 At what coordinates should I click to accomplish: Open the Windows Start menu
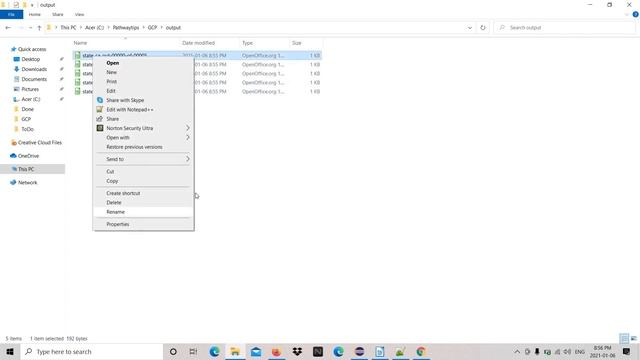point(10,351)
